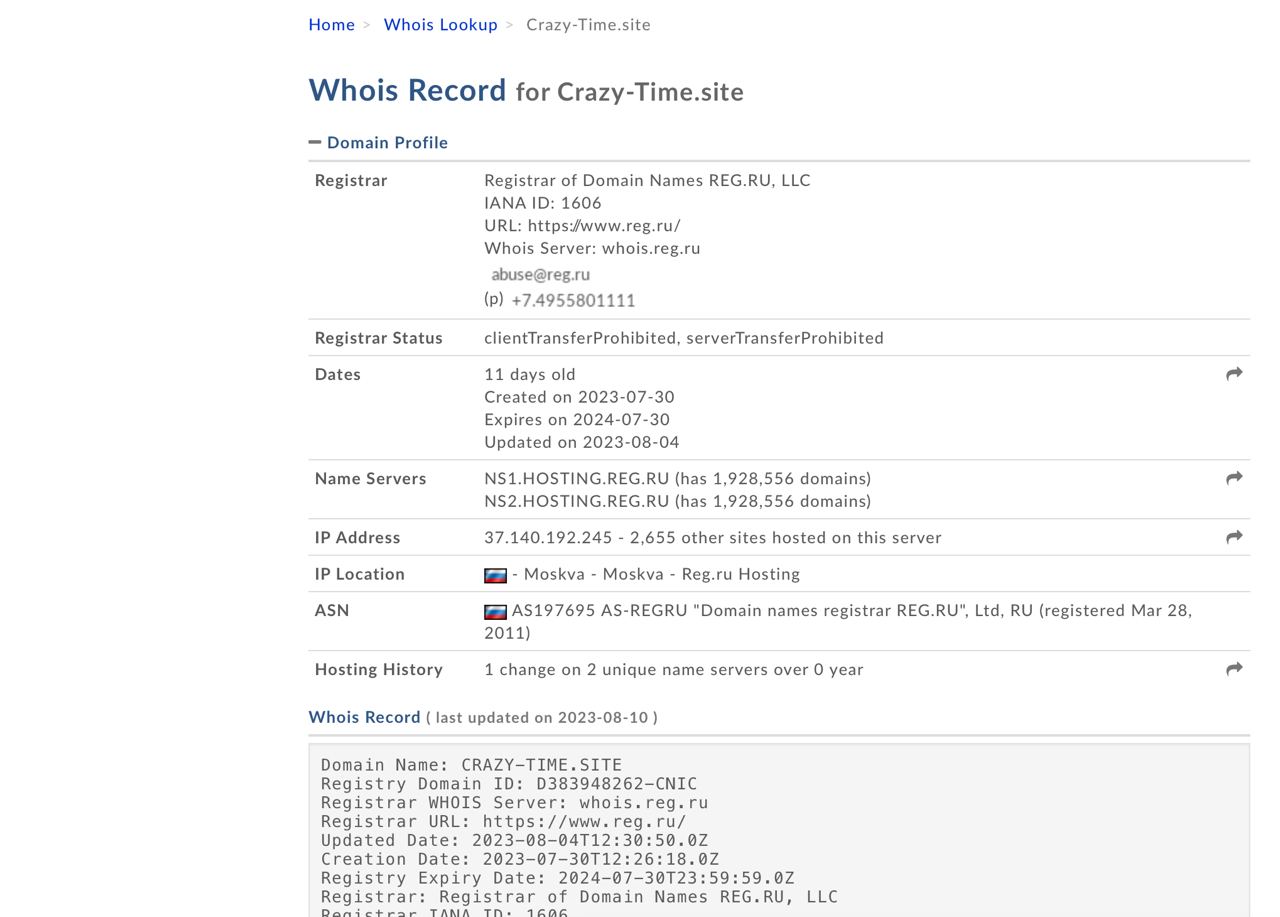
Task: Click the Domain Profile section heading
Action: point(387,143)
